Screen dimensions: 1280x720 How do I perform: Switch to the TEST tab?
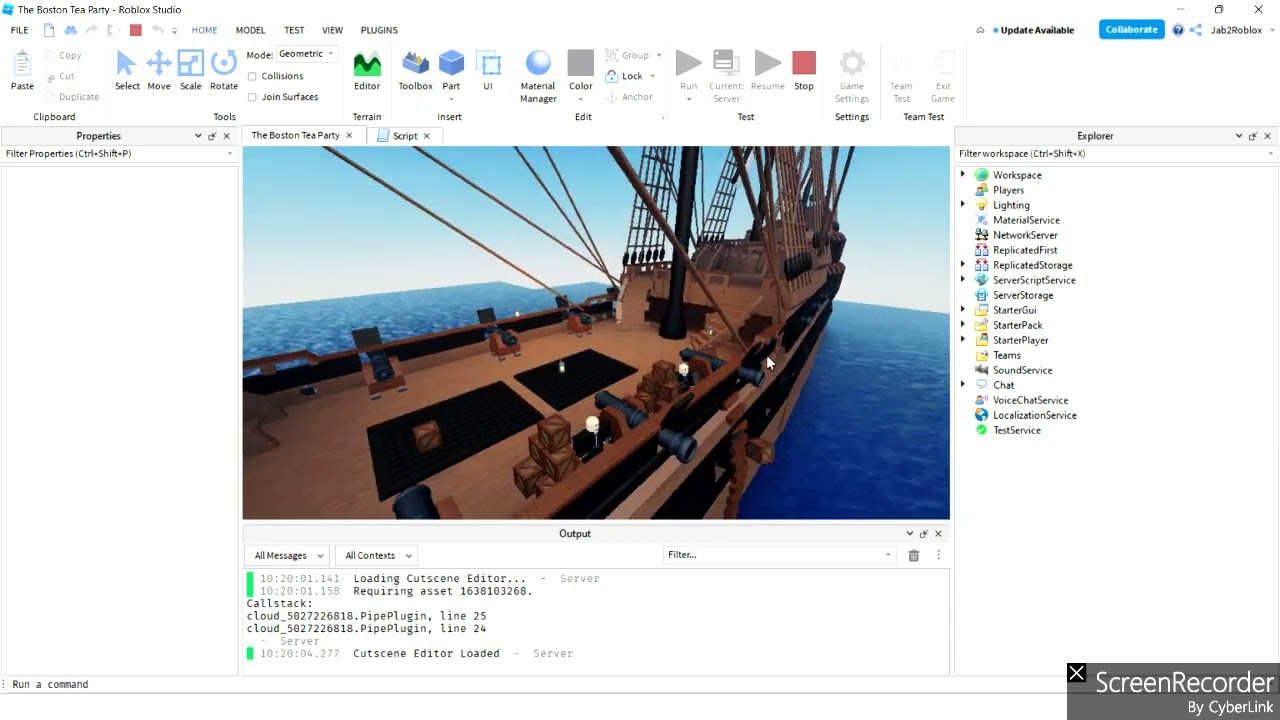[x=294, y=30]
